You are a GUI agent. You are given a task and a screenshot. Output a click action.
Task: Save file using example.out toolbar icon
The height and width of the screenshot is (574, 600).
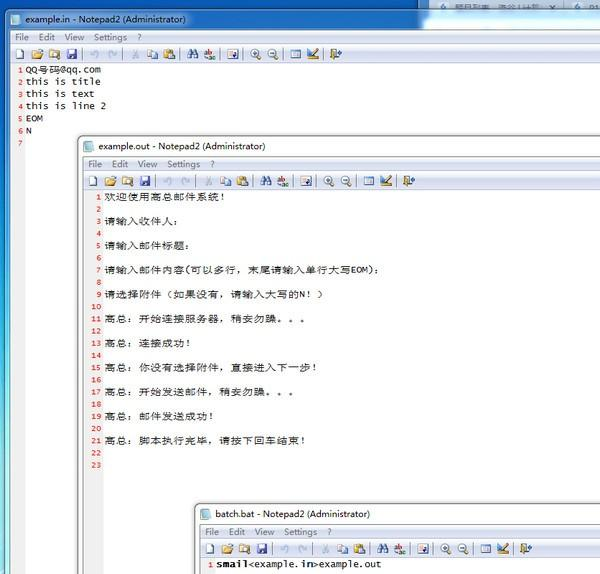pos(145,181)
